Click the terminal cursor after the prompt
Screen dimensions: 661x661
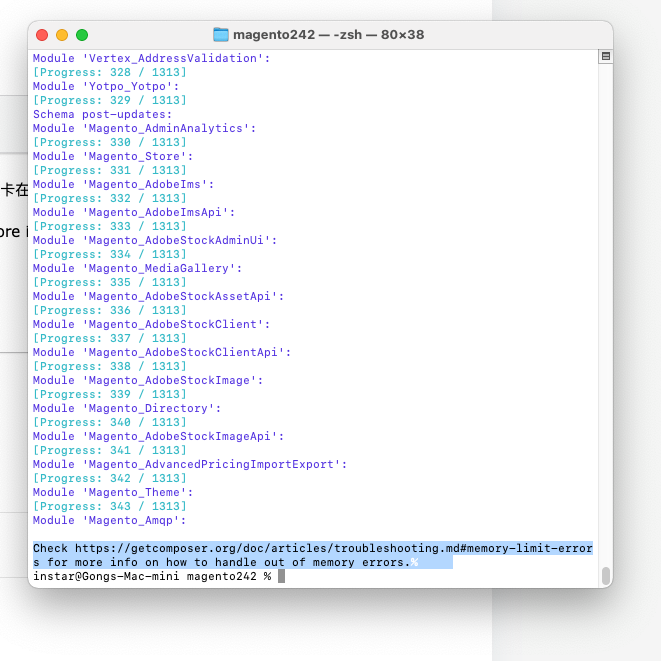click(282, 576)
